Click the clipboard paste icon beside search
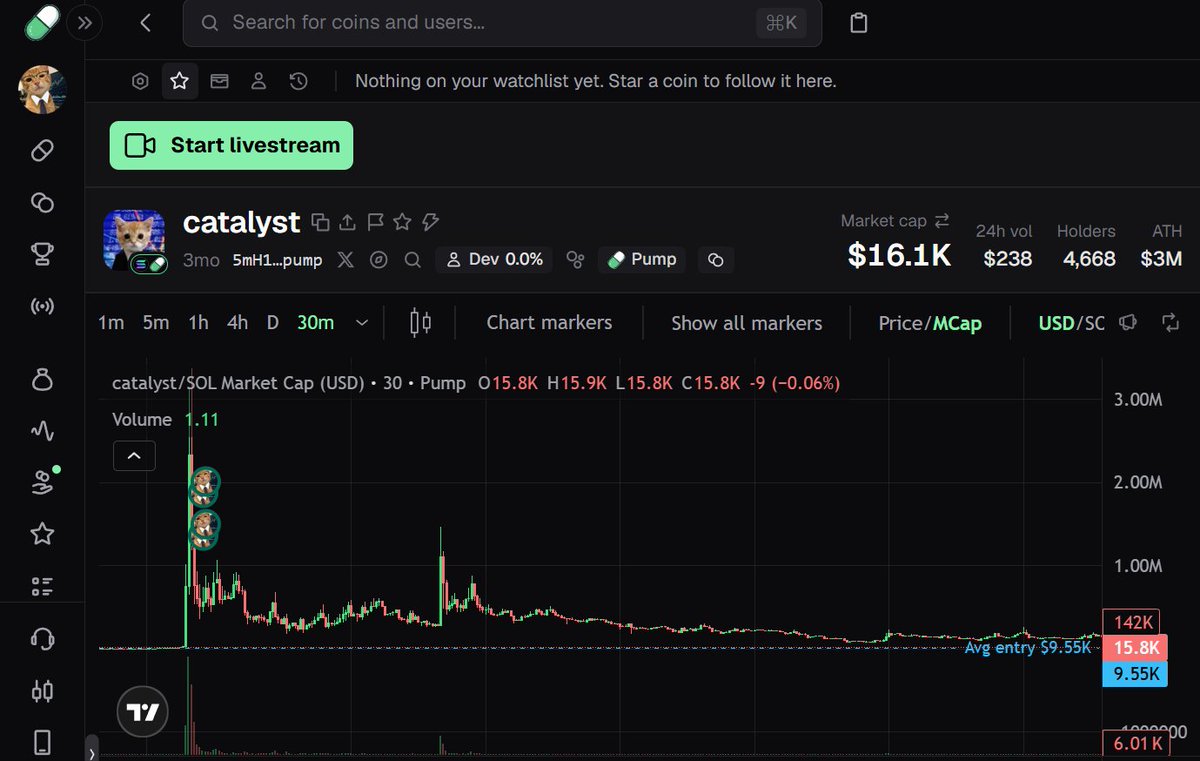This screenshot has width=1200, height=761. (858, 23)
